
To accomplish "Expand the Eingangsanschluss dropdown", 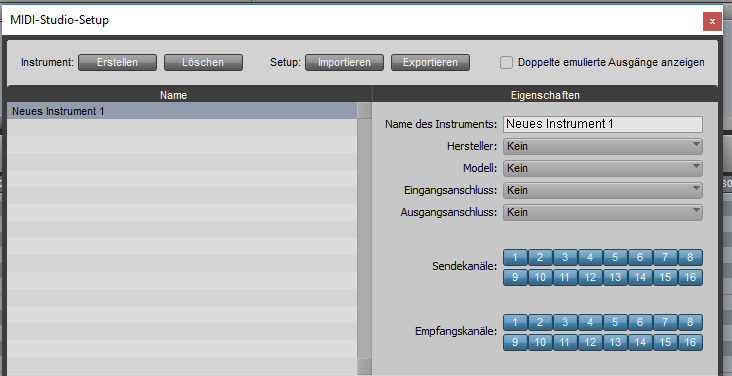I will click(x=603, y=190).
